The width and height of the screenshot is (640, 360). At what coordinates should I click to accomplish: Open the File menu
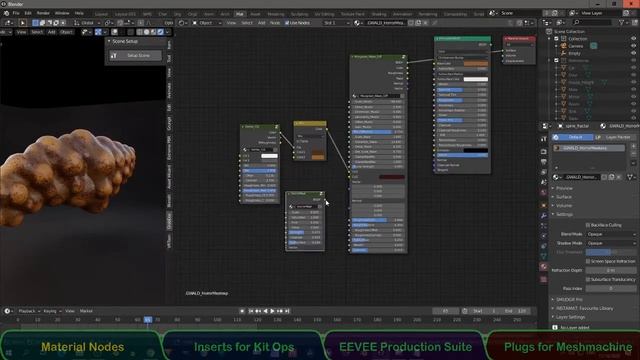(16, 13)
